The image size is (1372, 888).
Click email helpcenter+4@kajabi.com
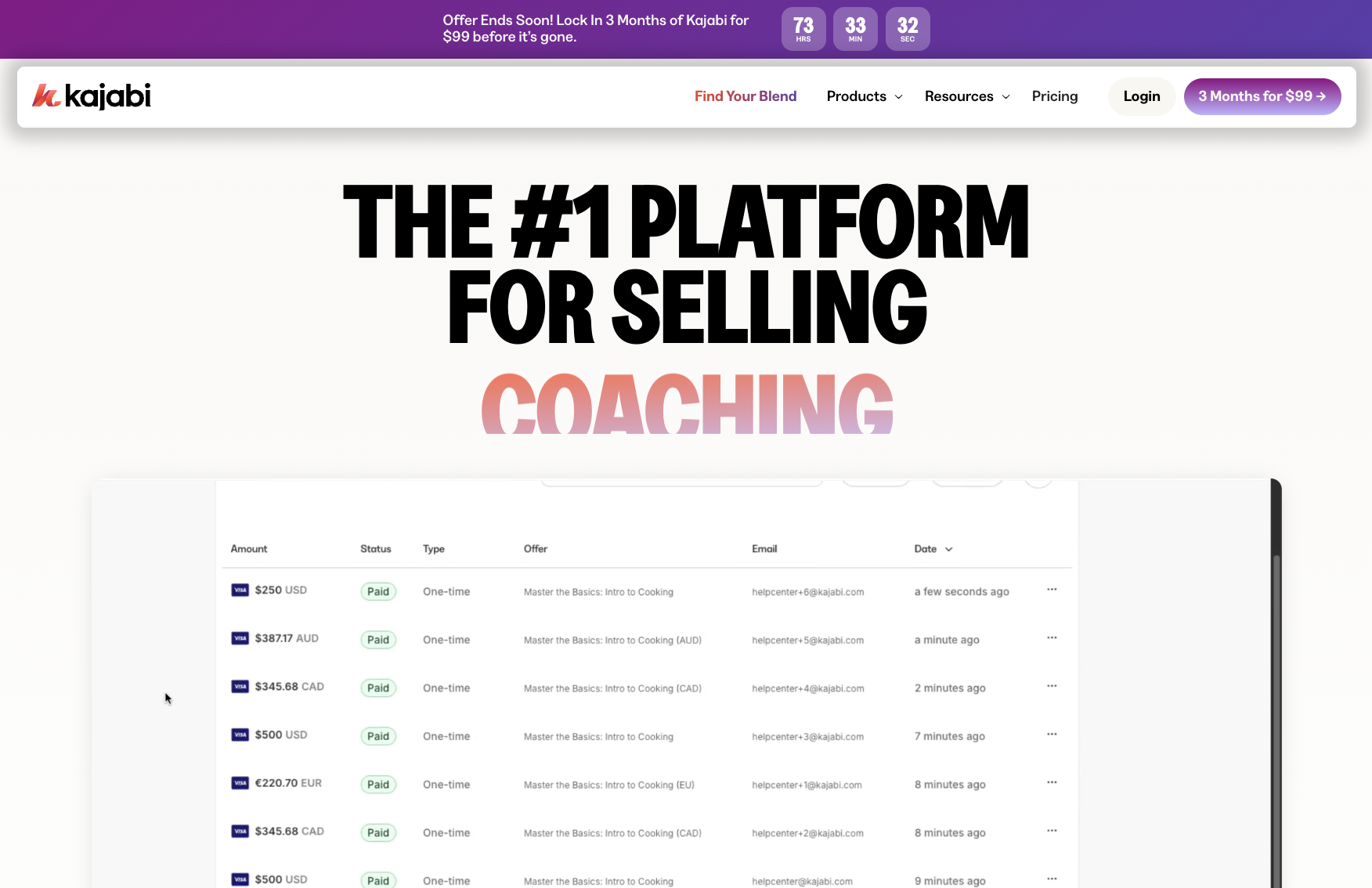pos(808,689)
